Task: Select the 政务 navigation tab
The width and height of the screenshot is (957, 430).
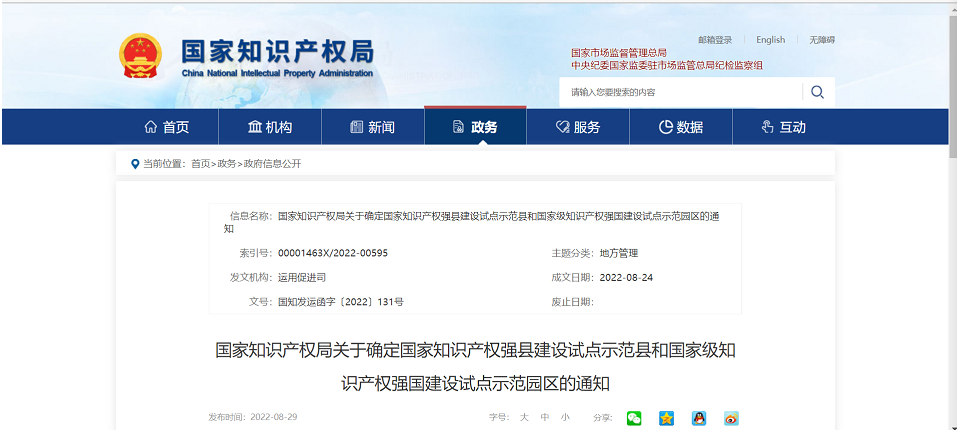Action: 475,127
